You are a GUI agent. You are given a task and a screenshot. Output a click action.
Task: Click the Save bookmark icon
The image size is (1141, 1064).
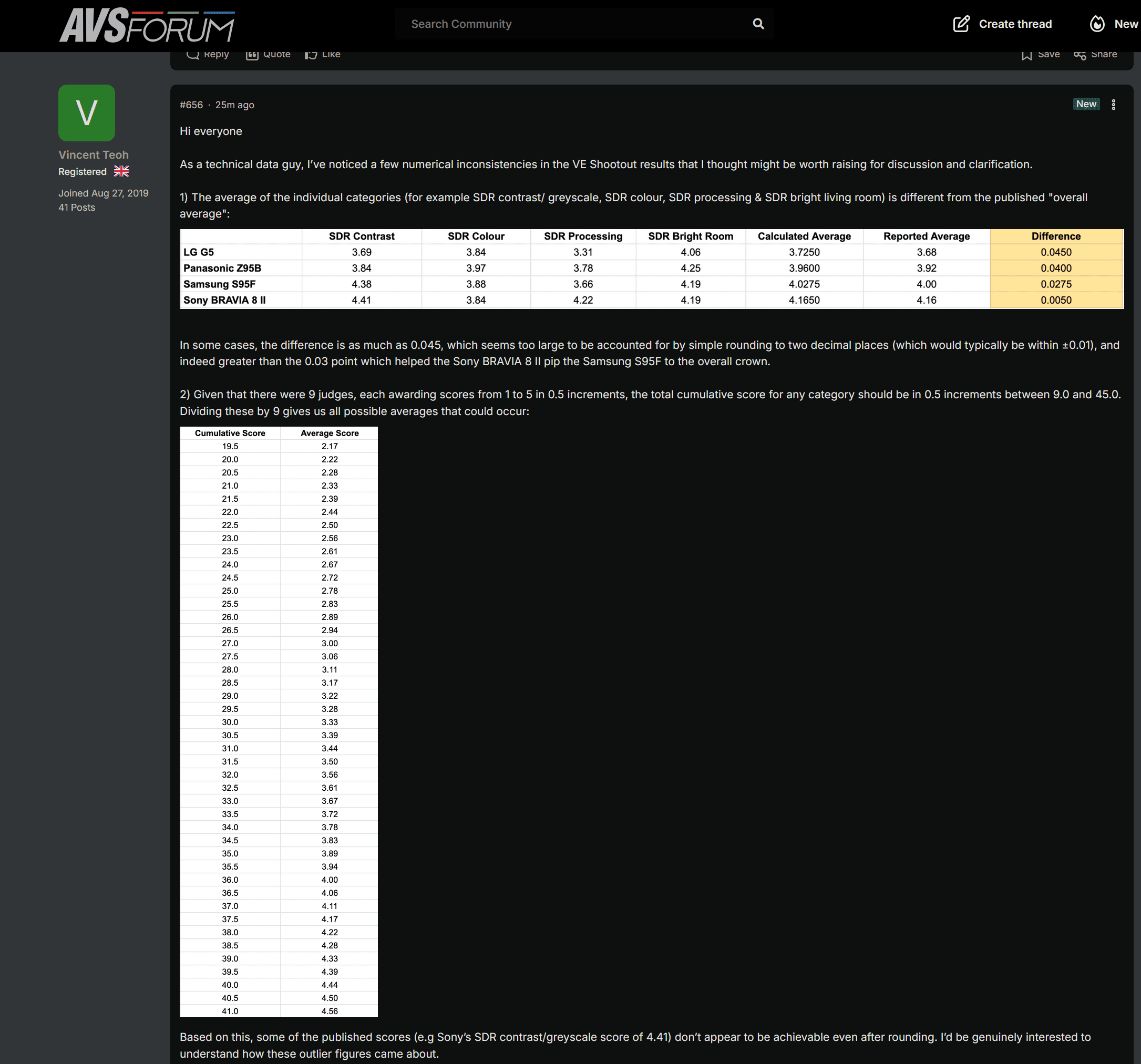[x=1027, y=55]
